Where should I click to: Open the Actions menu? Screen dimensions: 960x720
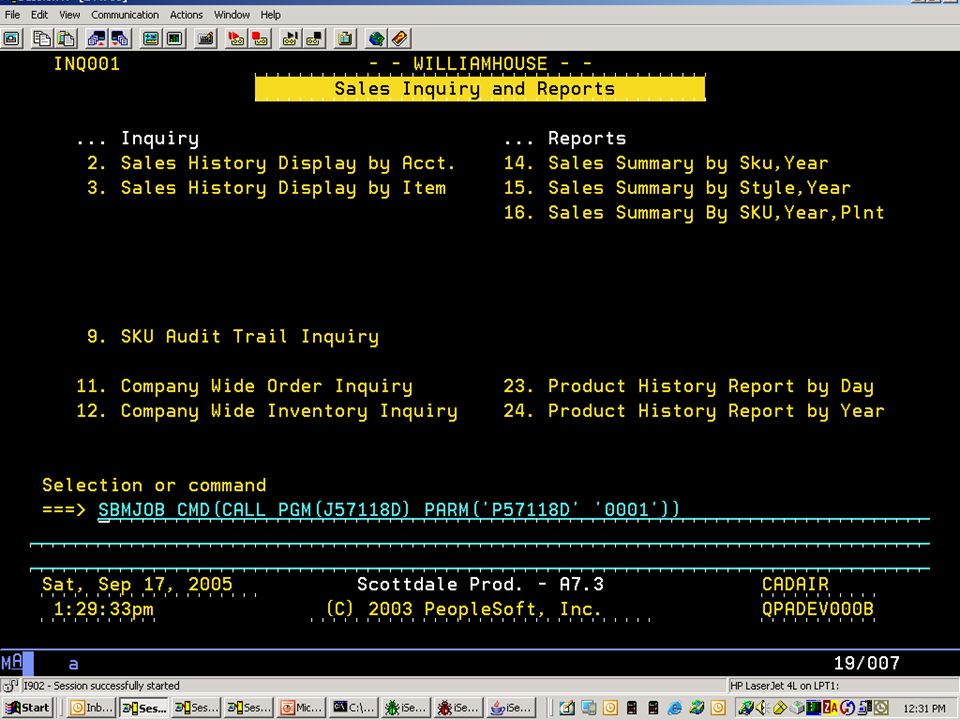186,15
